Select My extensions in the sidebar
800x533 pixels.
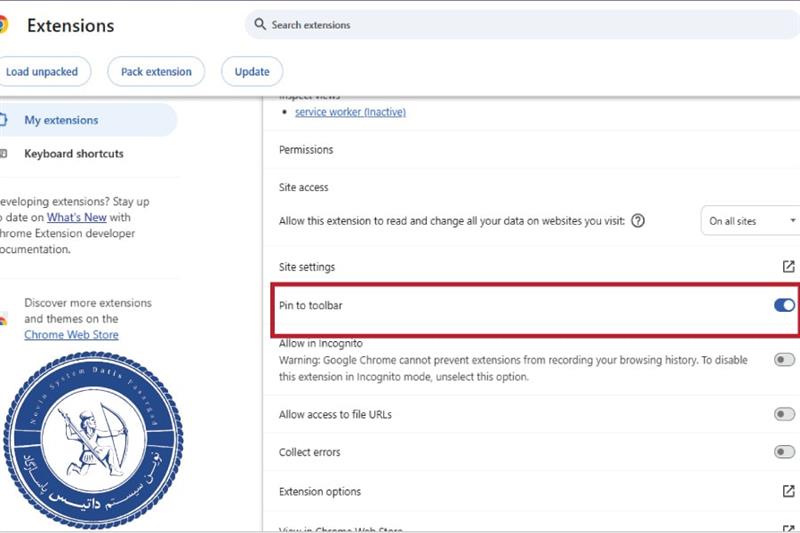61,120
